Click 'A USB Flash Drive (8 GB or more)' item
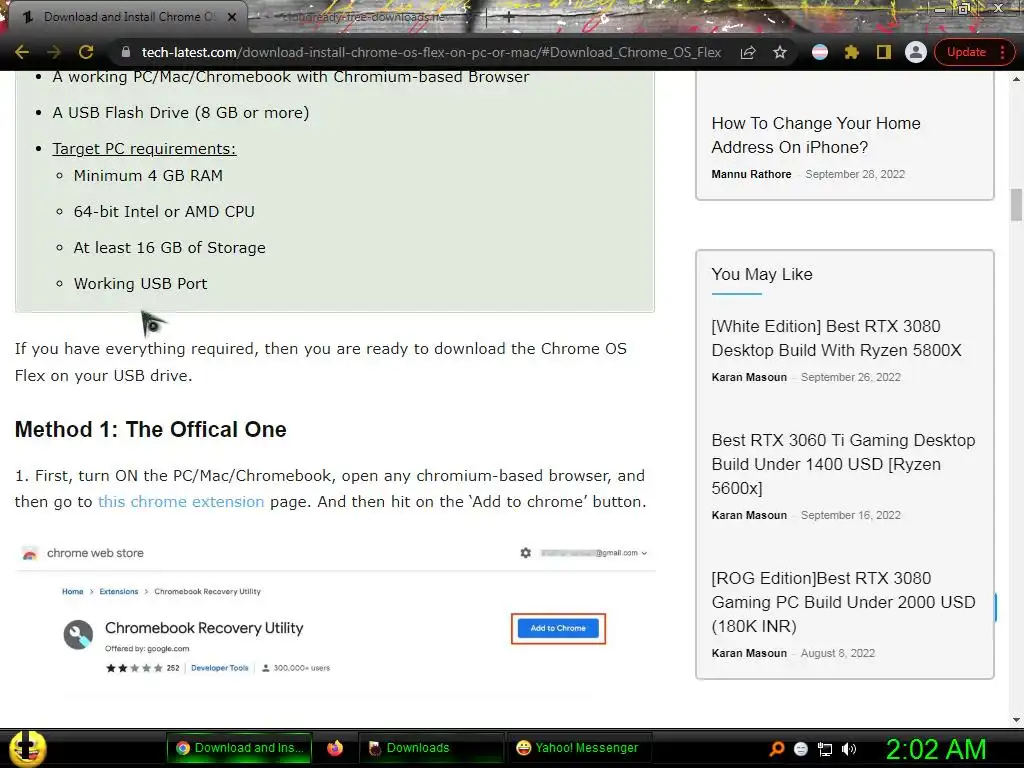The height and width of the screenshot is (768, 1024). [181, 112]
